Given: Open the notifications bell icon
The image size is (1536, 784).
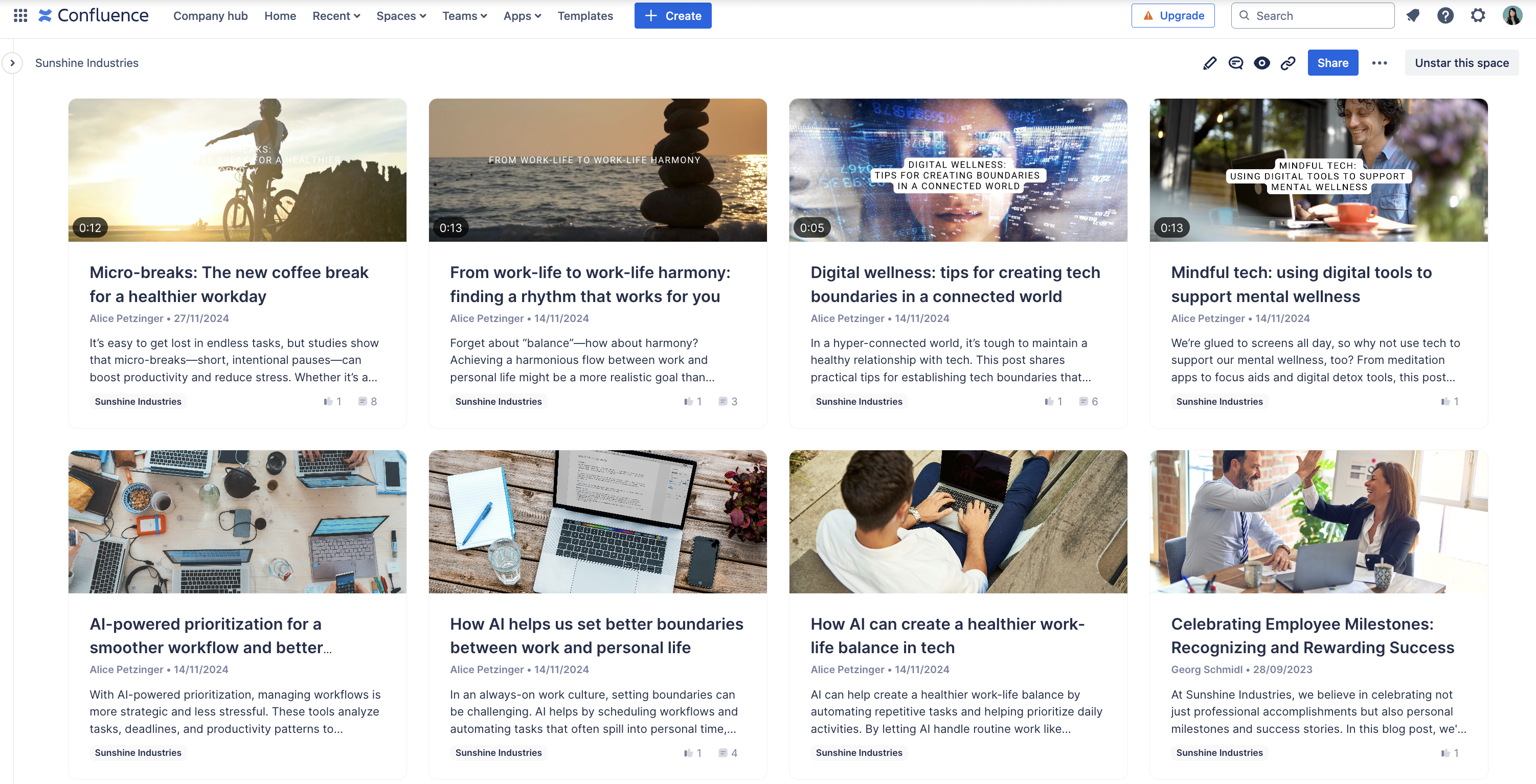Looking at the screenshot, I should coord(1413,15).
